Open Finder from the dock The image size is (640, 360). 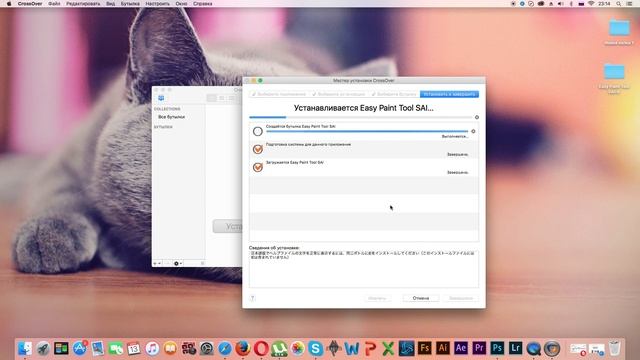point(25,348)
